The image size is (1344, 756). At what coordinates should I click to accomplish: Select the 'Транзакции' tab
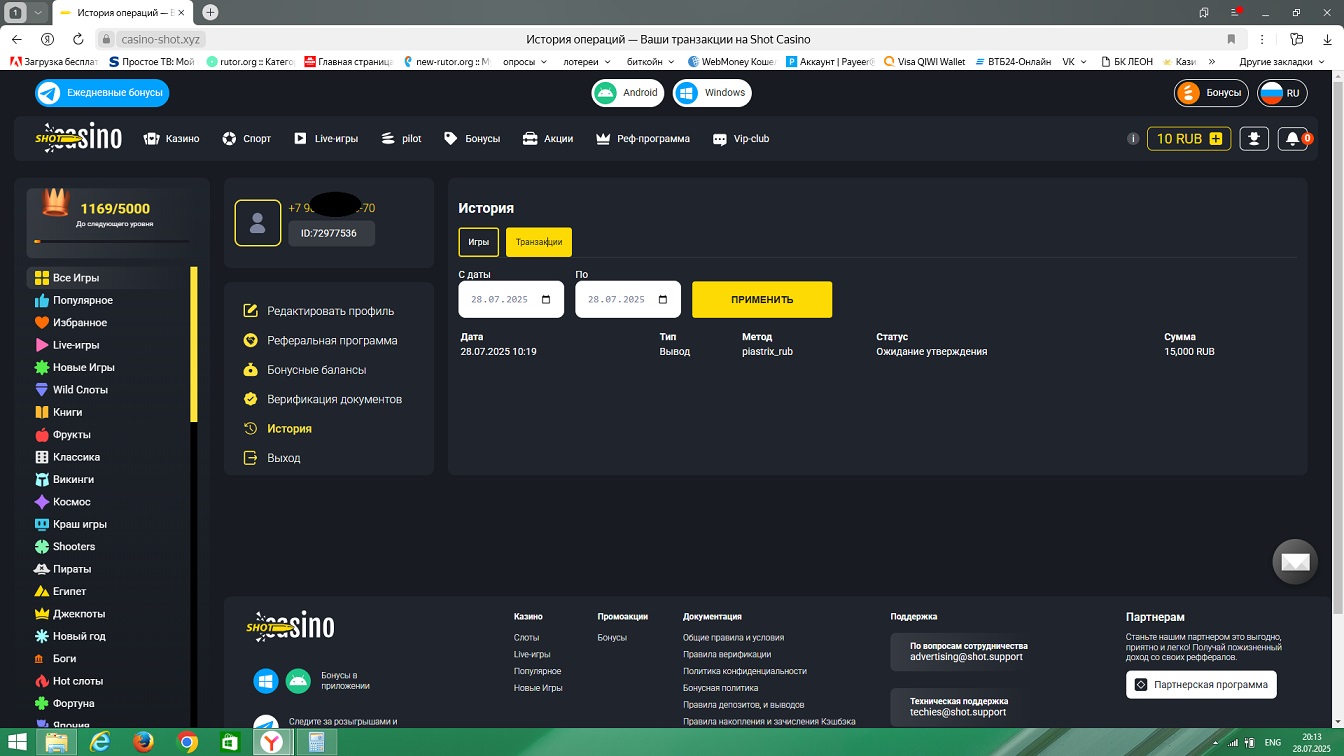(538, 242)
